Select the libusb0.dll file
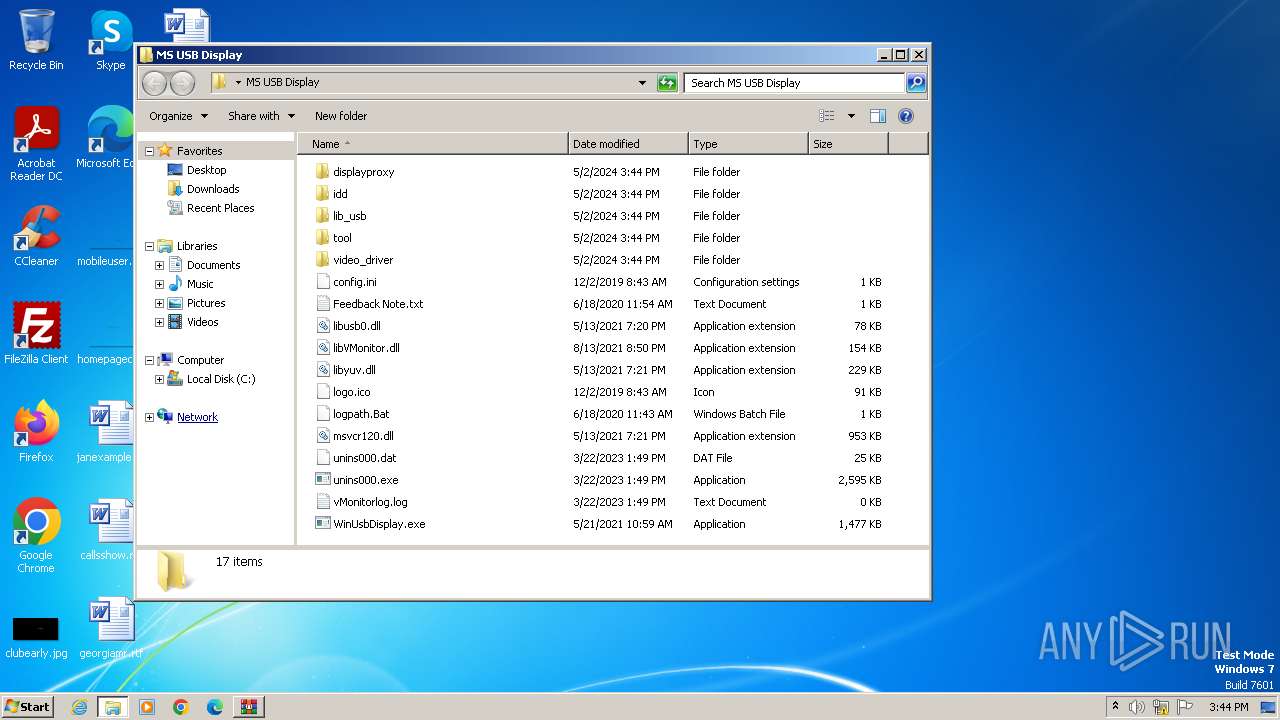Viewport: 1280px width, 720px height. (356, 326)
